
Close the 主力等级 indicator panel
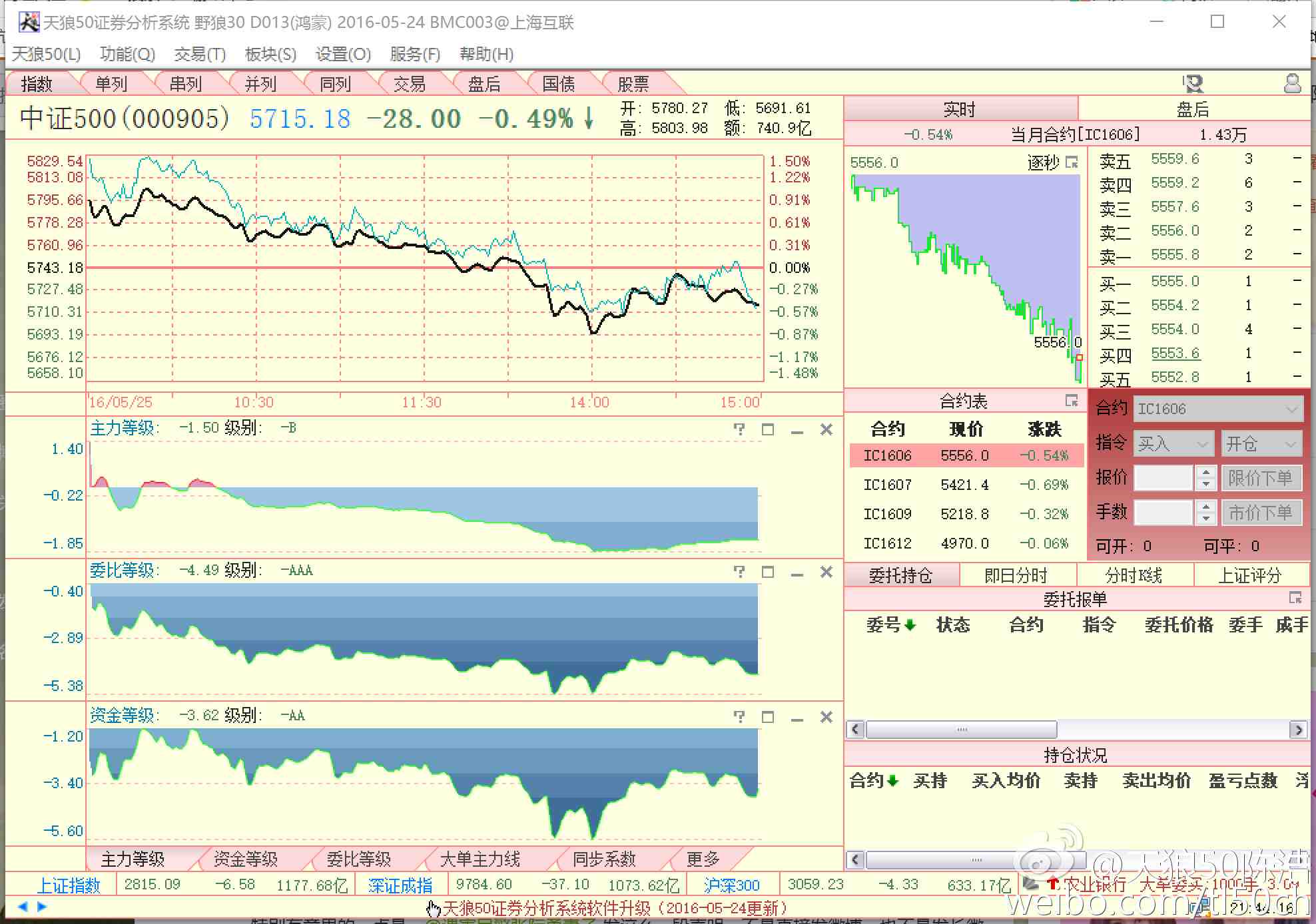tap(826, 429)
